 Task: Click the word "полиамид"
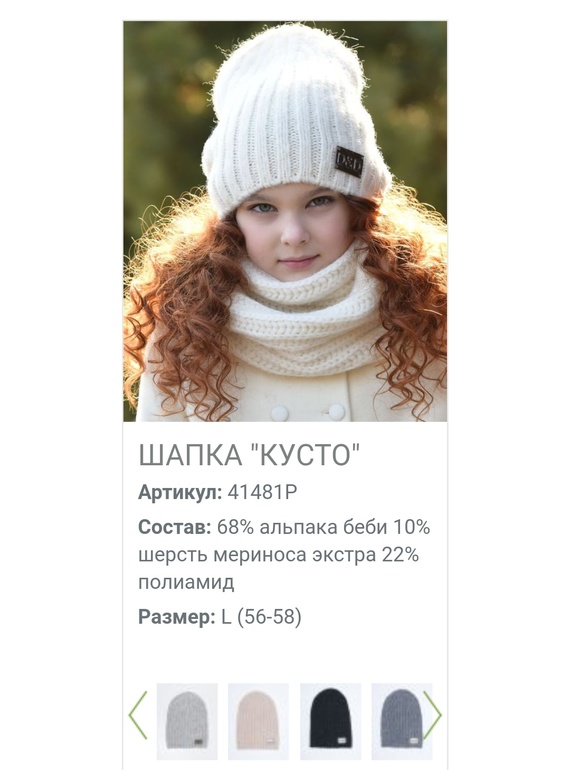[187, 582]
